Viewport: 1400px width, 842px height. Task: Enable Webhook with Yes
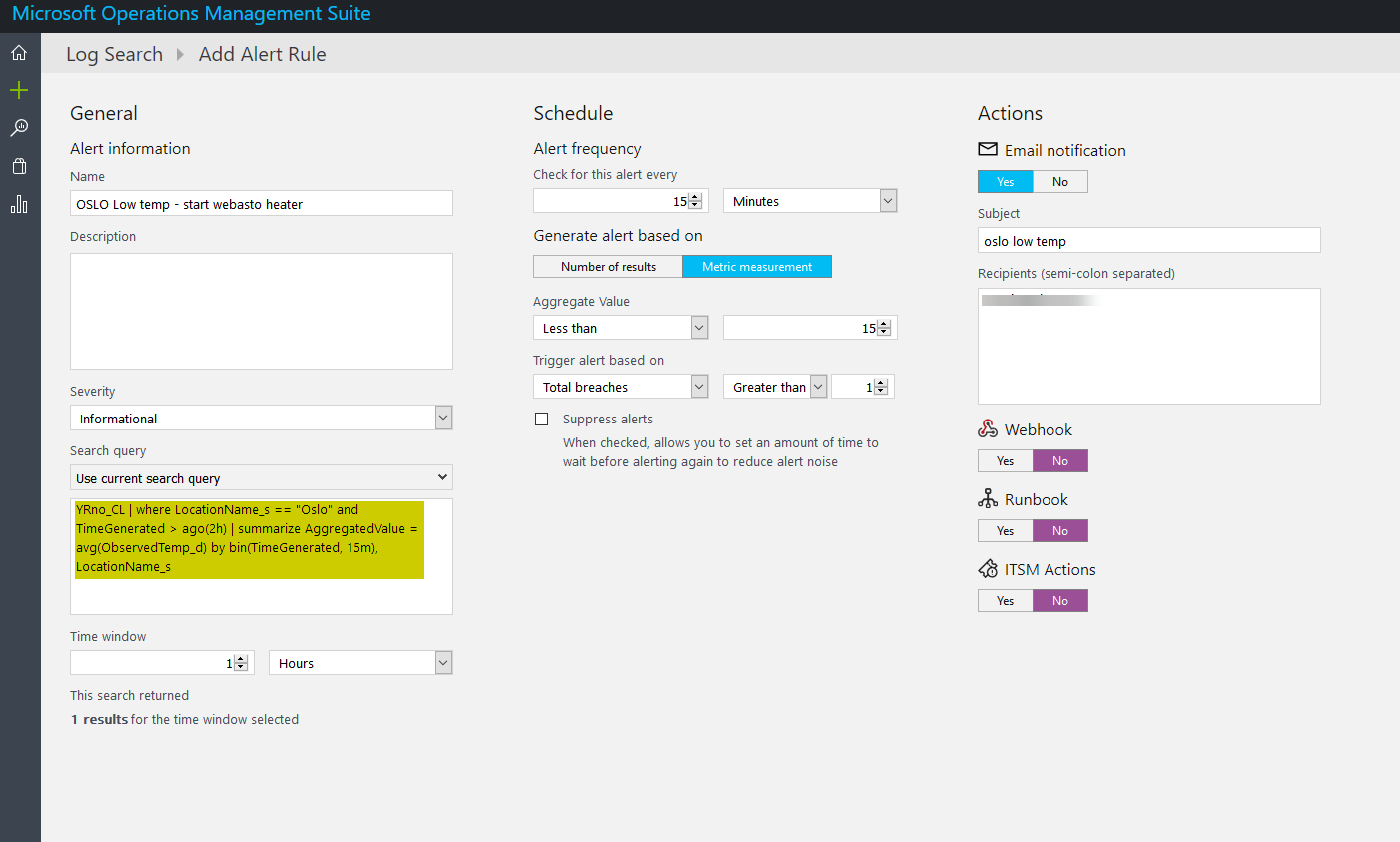click(1006, 460)
